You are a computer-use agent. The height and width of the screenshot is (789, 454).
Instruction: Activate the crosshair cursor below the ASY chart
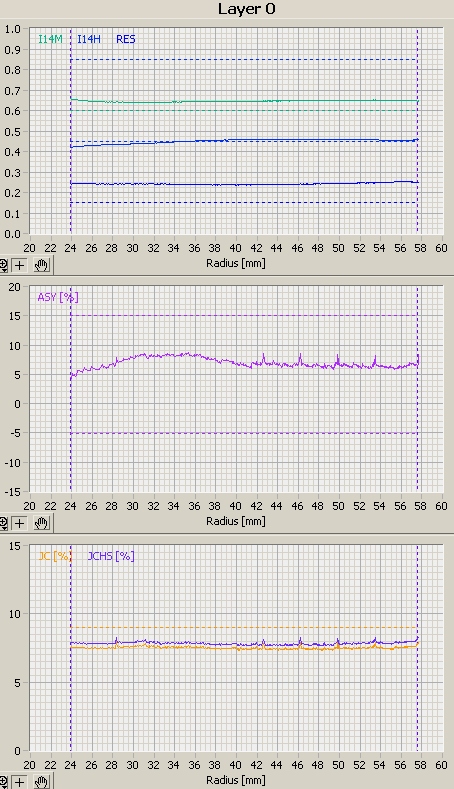coord(20,523)
